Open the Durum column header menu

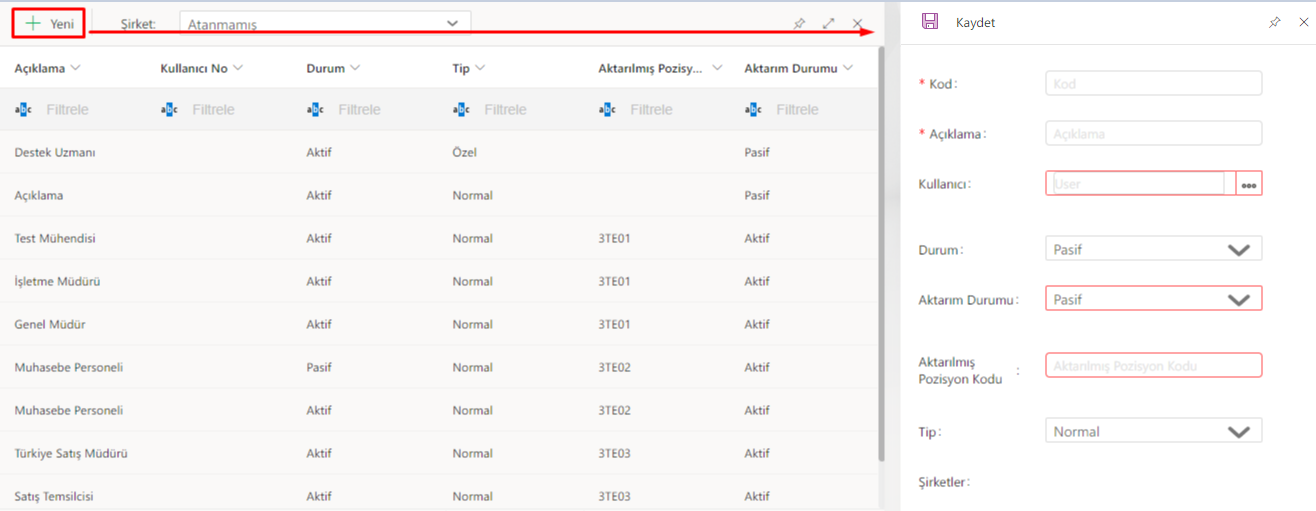tap(355, 69)
